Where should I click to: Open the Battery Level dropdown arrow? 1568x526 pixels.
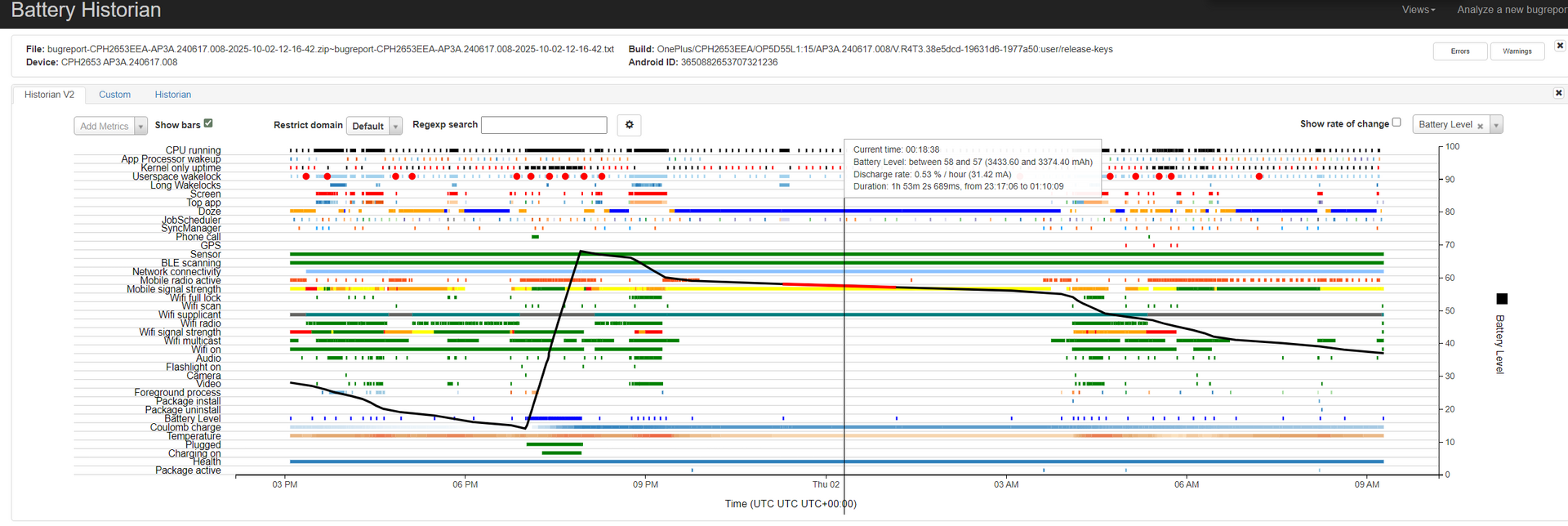coord(1496,125)
